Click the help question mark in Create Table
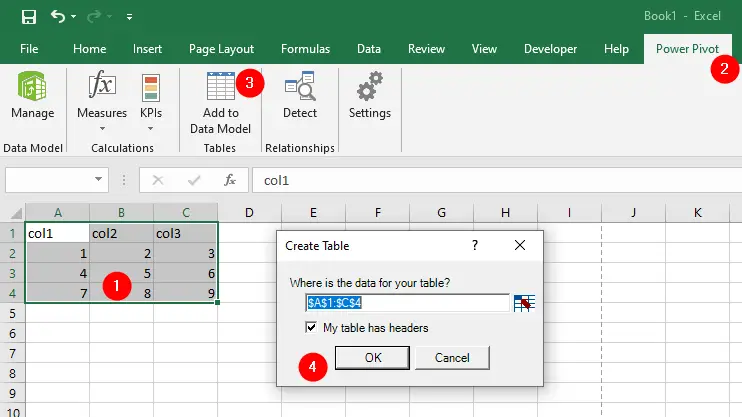The width and height of the screenshot is (742, 417). tap(475, 245)
